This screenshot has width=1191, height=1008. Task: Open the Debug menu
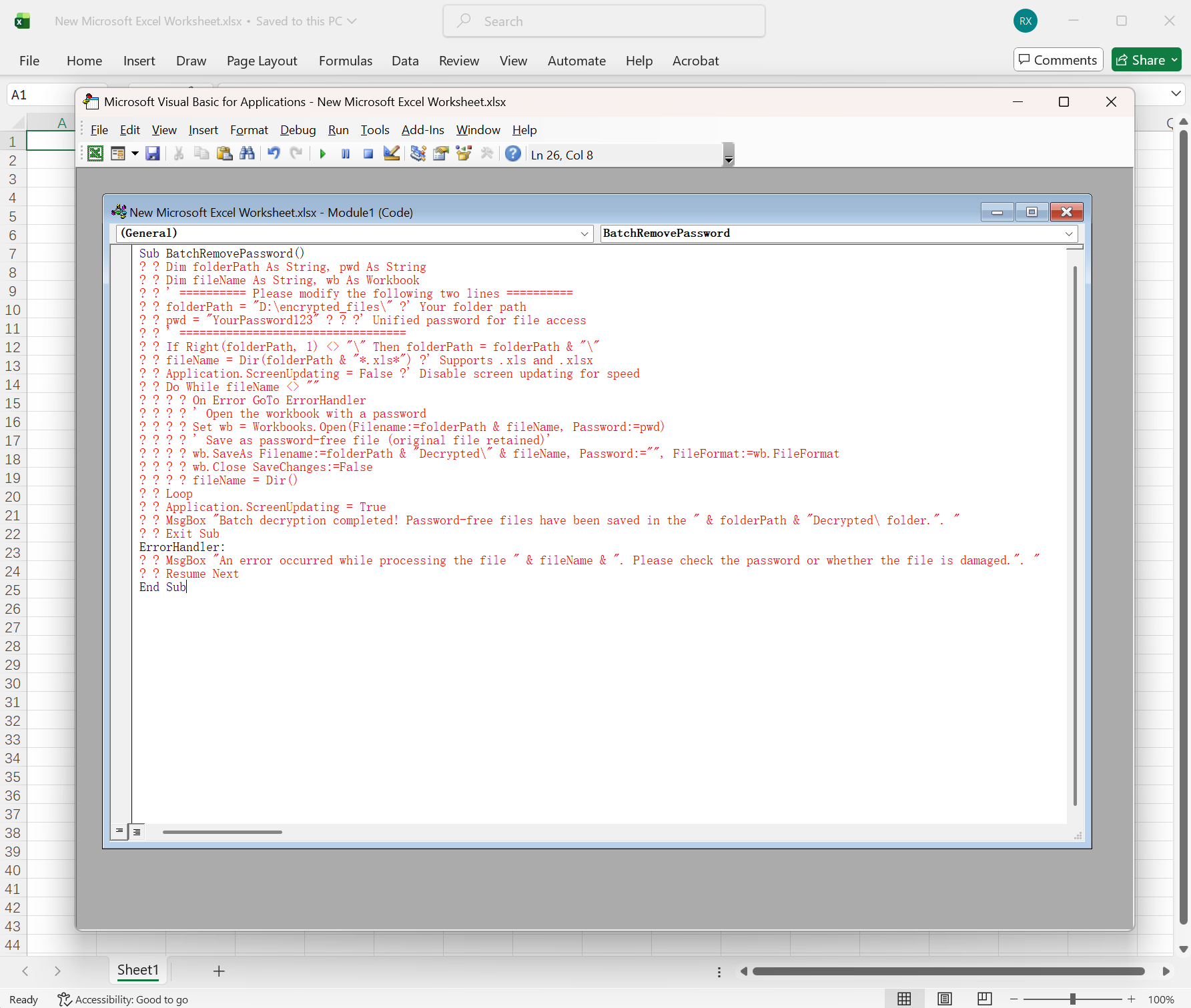pyautogui.click(x=298, y=130)
